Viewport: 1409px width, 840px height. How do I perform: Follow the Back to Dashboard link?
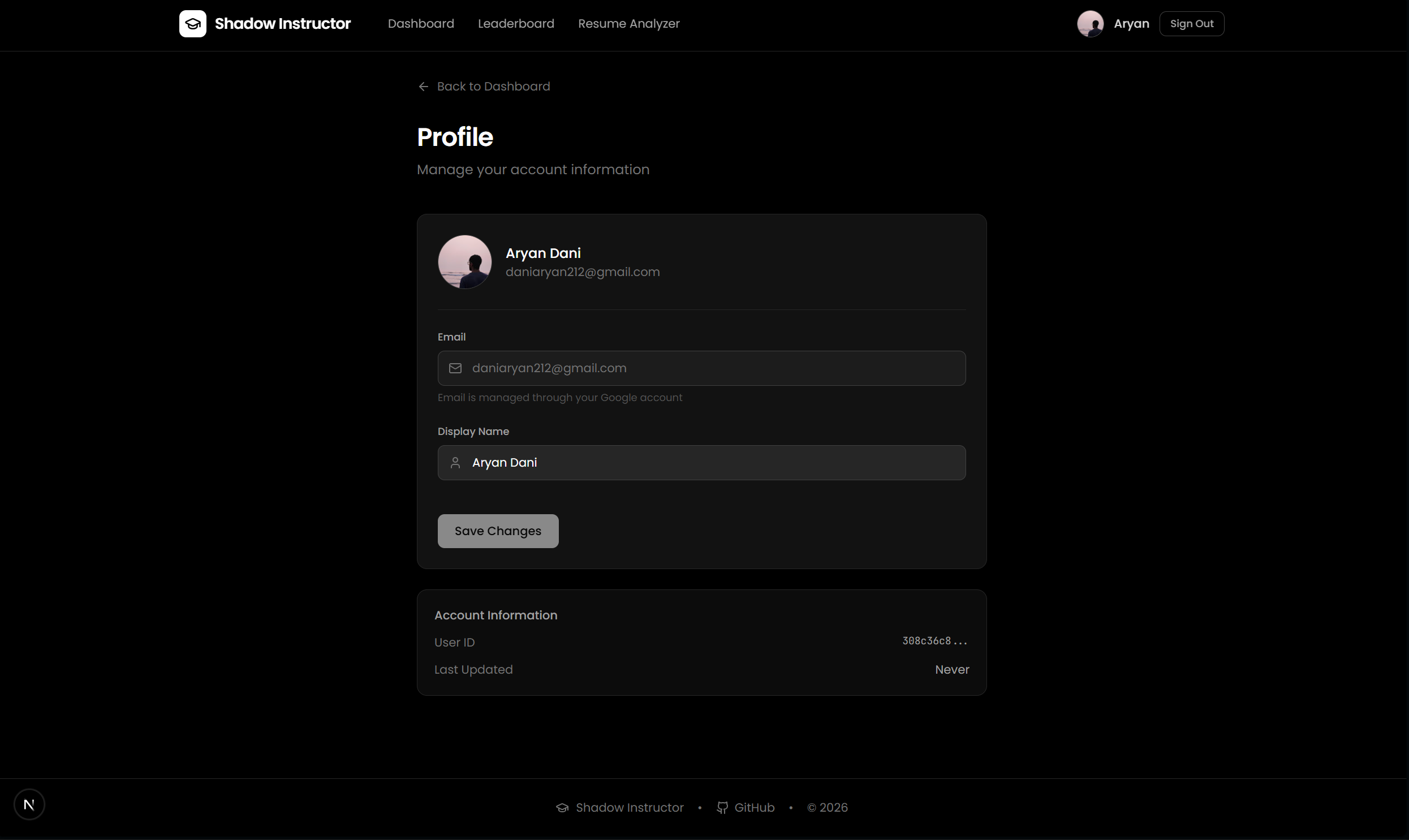tap(493, 87)
